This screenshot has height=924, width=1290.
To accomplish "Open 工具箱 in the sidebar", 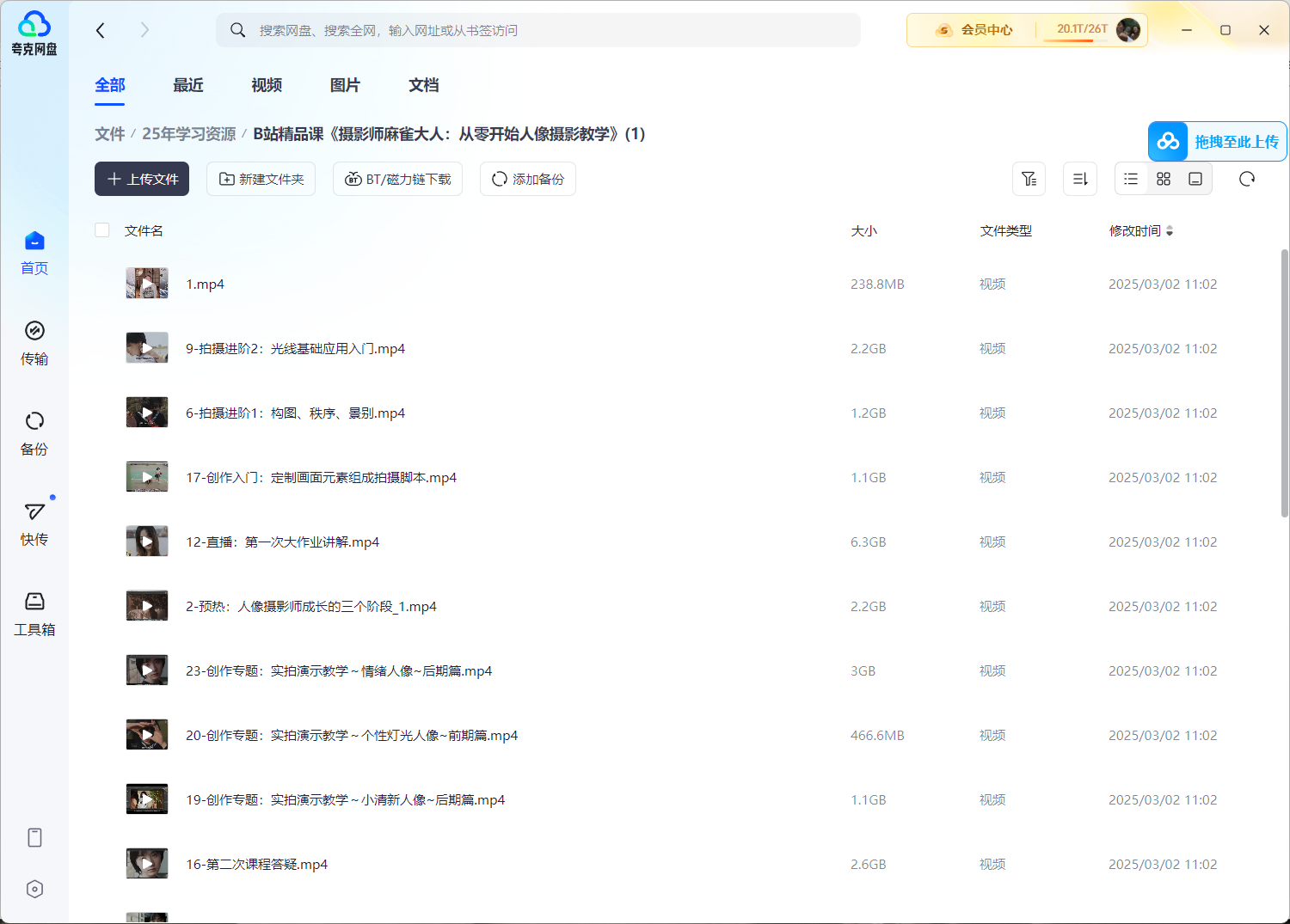I will point(34,614).
